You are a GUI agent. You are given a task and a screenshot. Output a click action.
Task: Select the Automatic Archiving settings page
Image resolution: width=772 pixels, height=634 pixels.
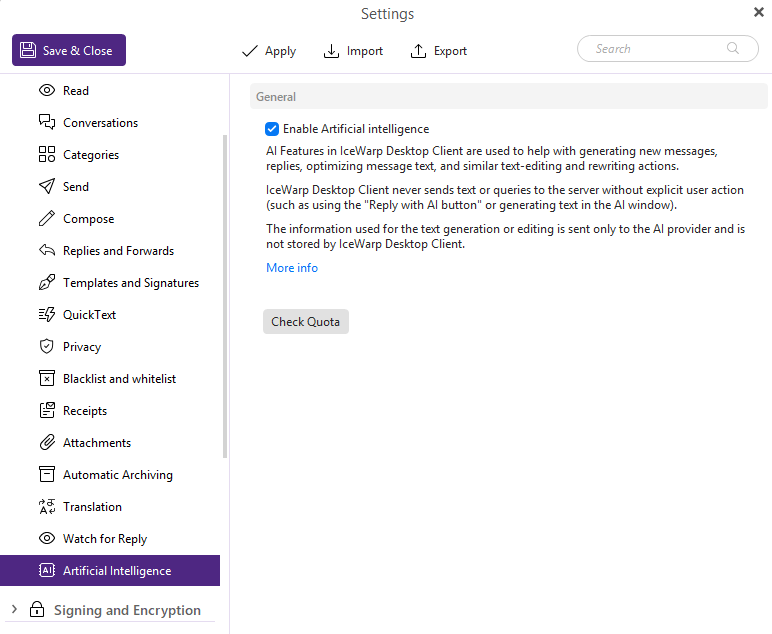pos(117,475)
